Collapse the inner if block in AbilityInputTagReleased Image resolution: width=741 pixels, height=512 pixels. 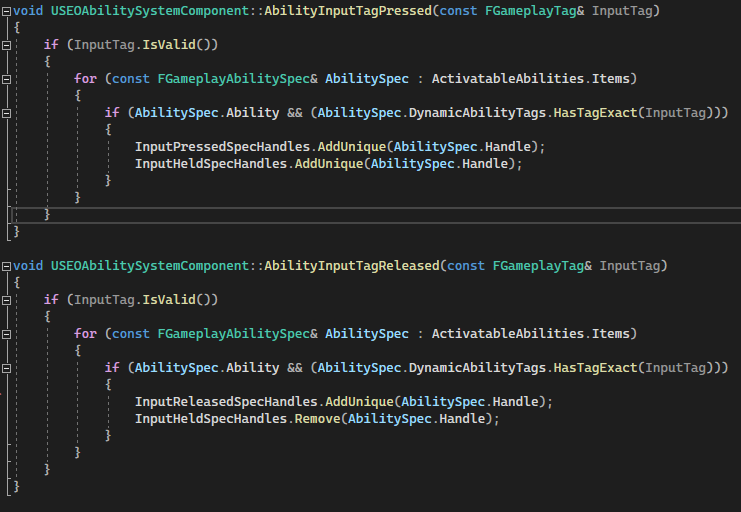[7, 368]
